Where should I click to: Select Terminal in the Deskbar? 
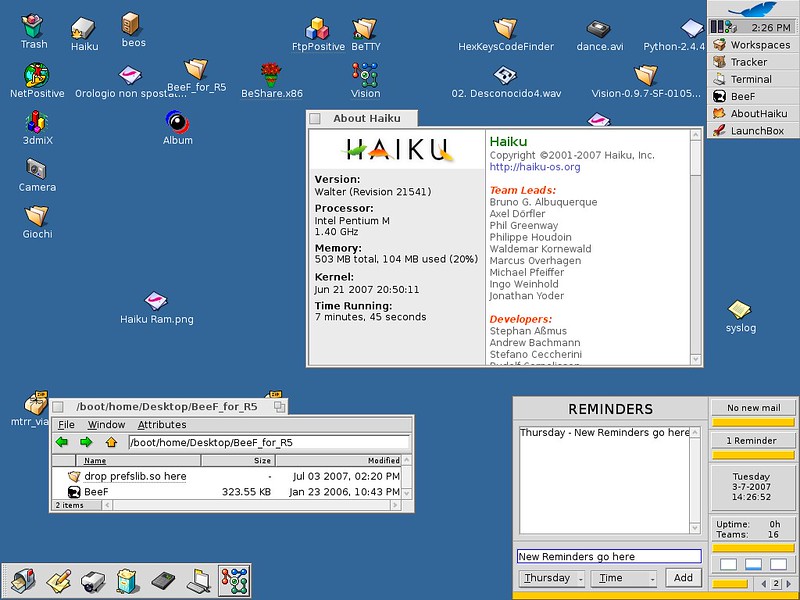click(753, 79)
